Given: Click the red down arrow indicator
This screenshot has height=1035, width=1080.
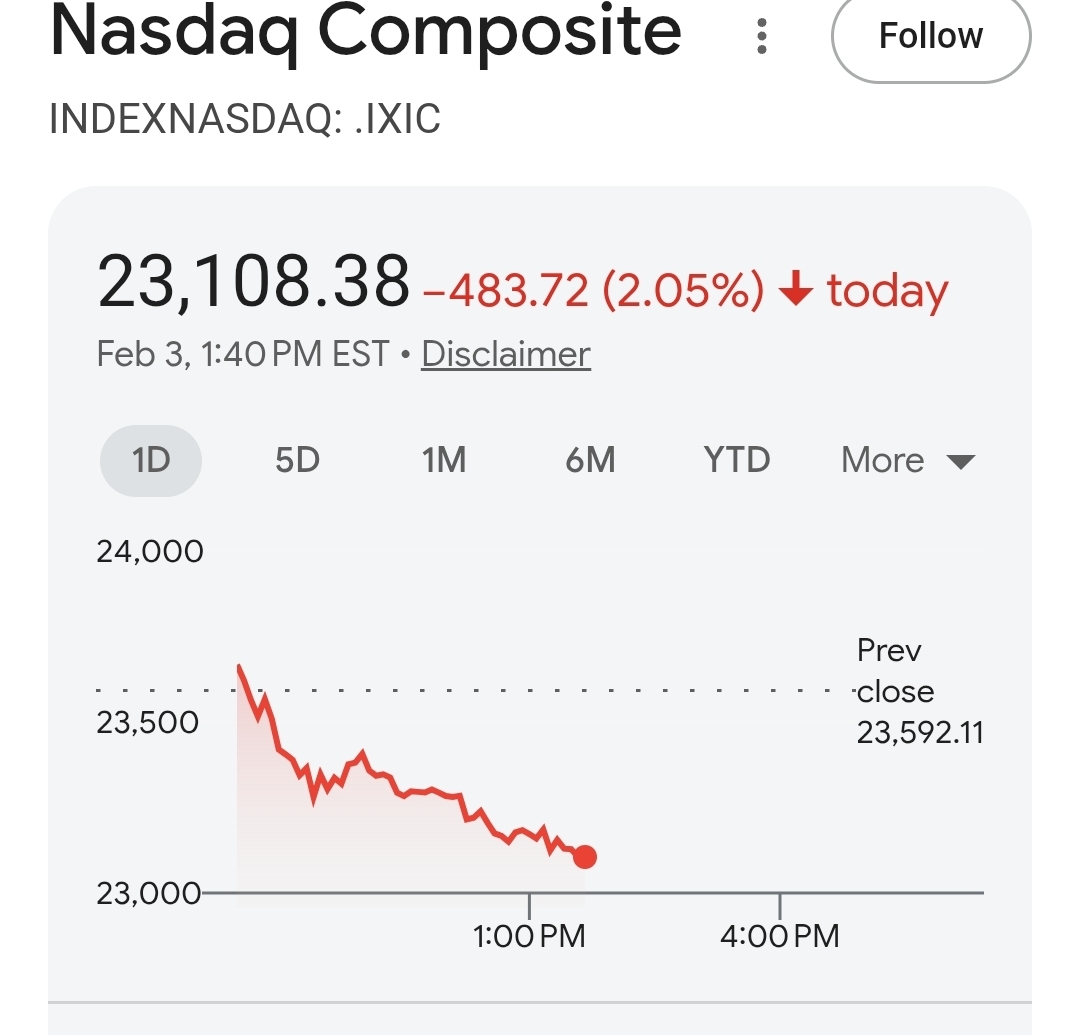Looking at the screenshot, I should coord(796,291).
